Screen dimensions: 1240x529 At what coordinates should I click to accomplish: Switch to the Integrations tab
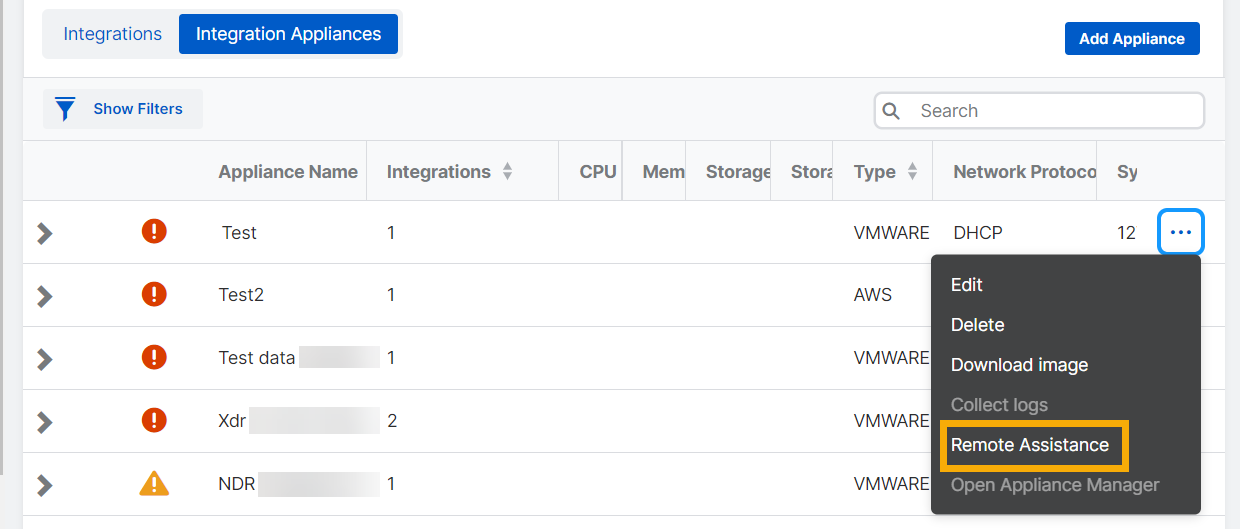point(112,34)
